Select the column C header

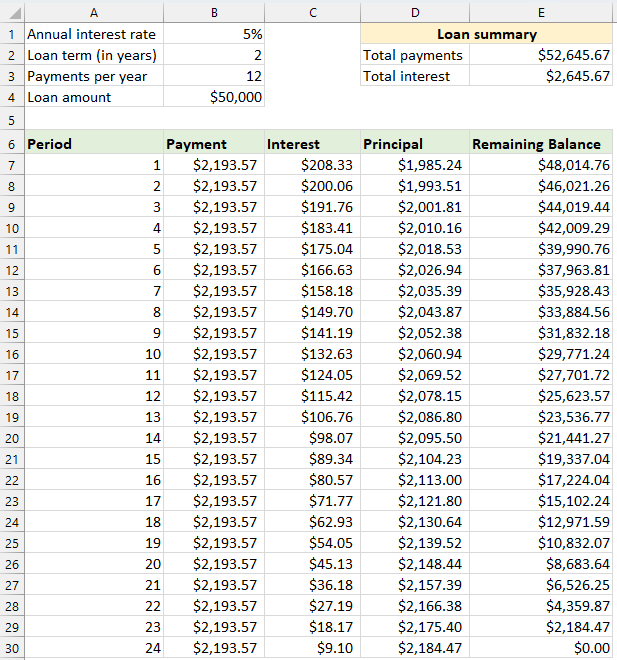[312, 12]
